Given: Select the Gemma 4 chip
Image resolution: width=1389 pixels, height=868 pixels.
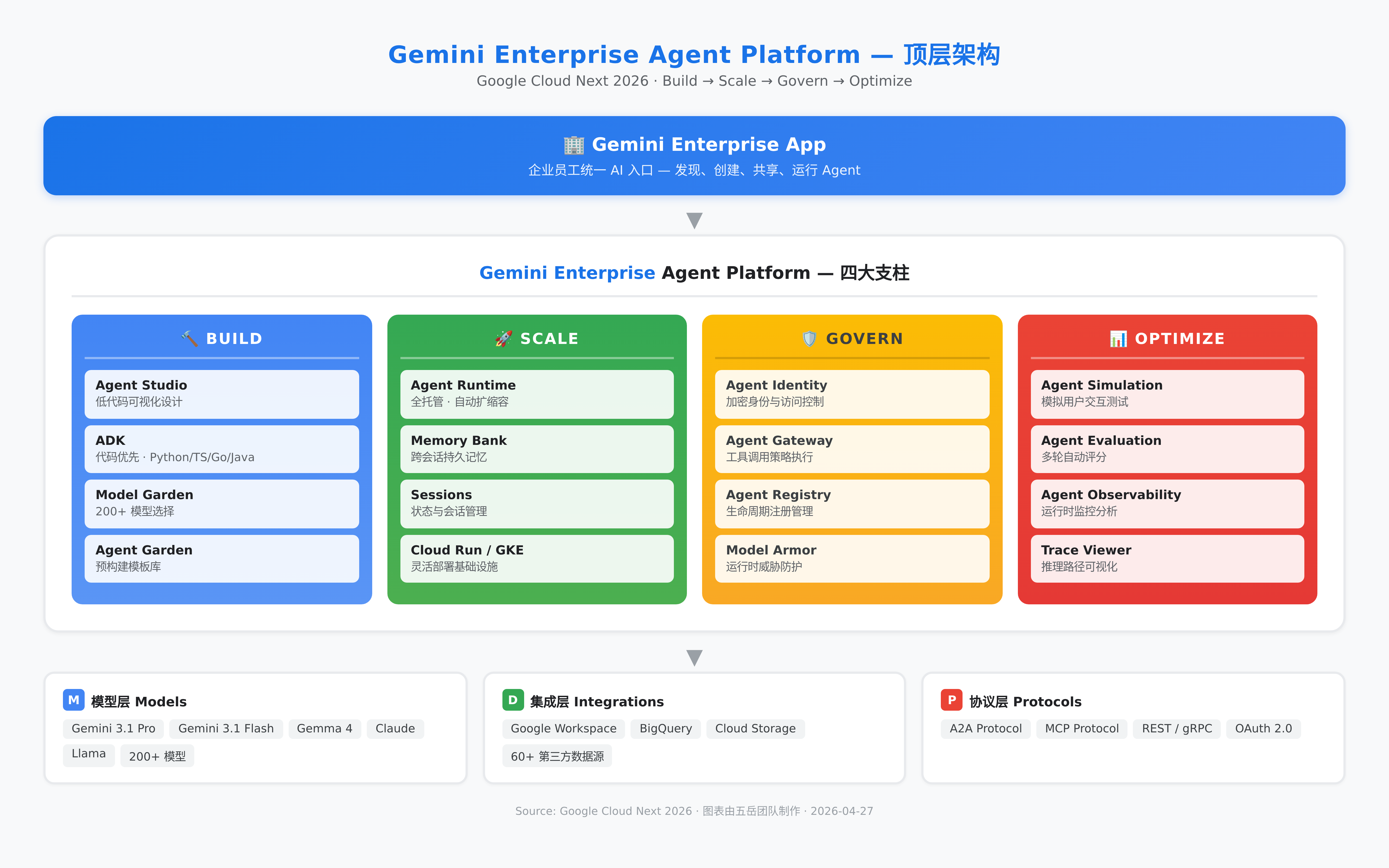Looking at the screenshot, I should [x=324, y=729].
